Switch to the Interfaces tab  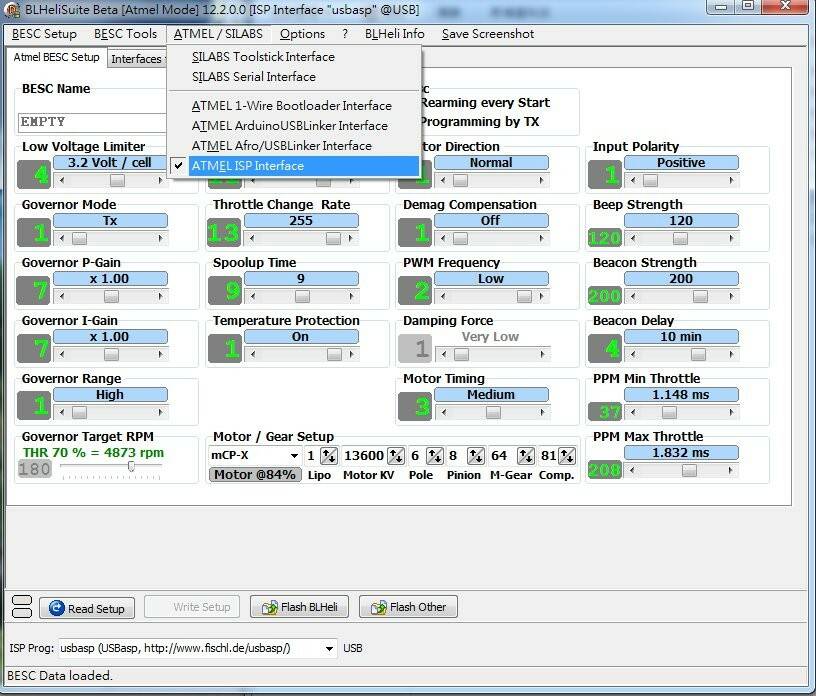tap(137, 59)
